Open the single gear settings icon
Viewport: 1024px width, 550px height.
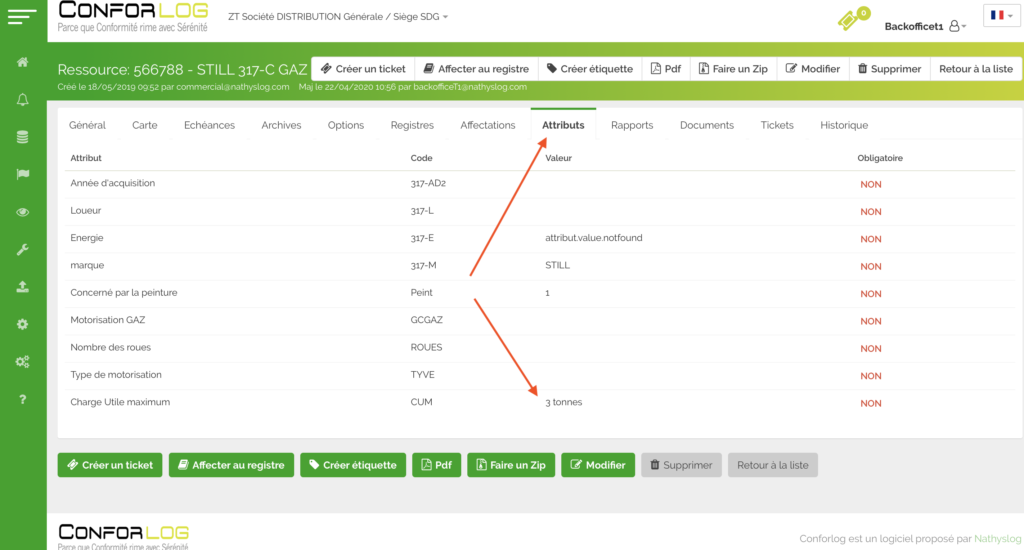coord(22,324)
